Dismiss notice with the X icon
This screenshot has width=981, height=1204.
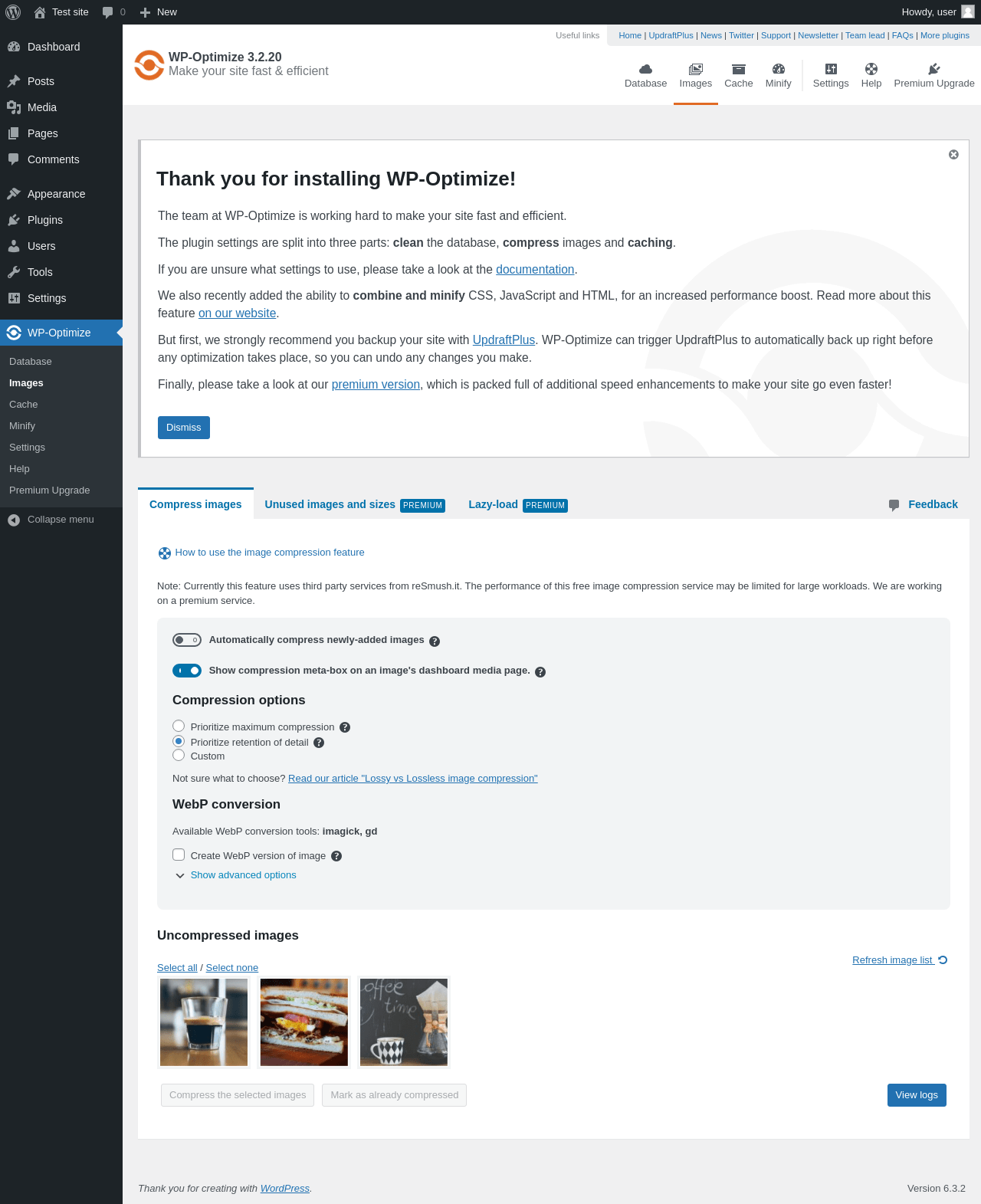click(x=953, y=154)
